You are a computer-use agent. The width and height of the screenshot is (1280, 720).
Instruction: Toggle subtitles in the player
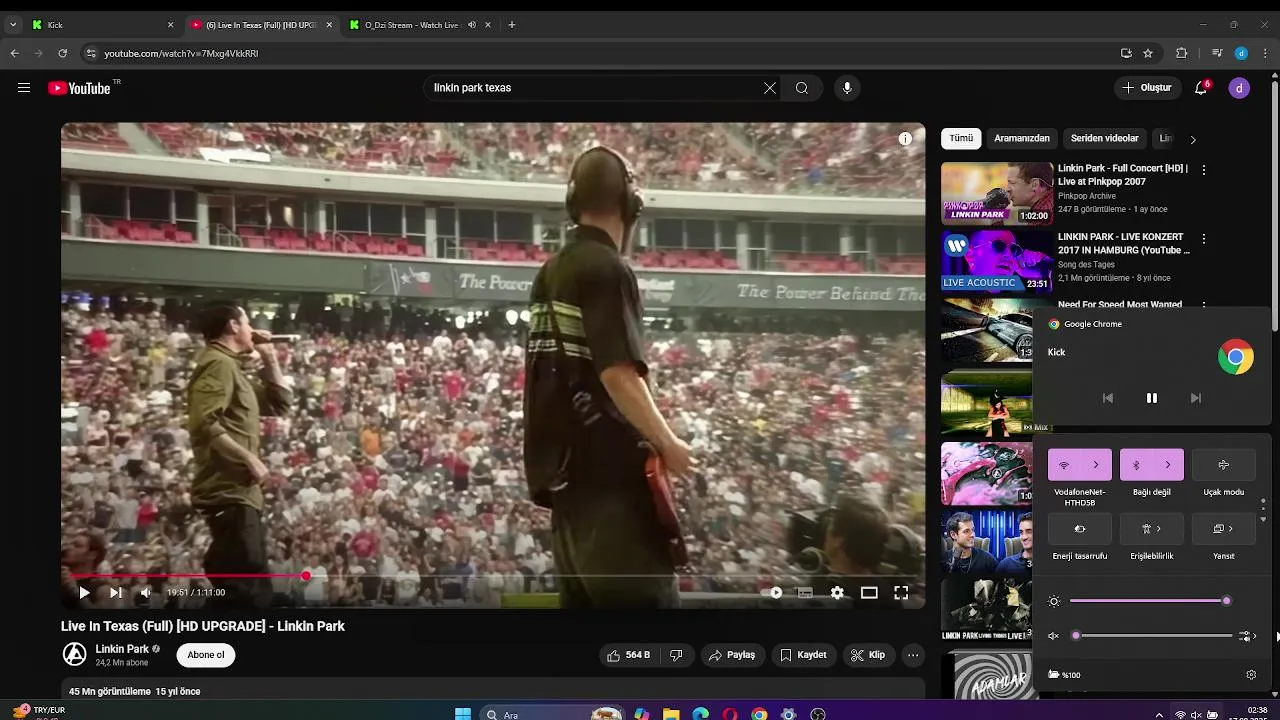tap(805, 593)
